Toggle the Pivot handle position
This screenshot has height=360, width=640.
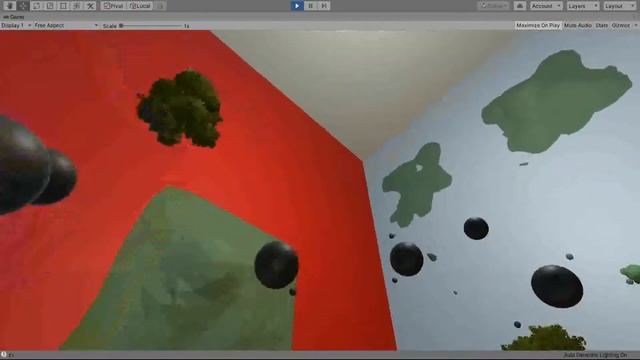(x=113, y=6)
